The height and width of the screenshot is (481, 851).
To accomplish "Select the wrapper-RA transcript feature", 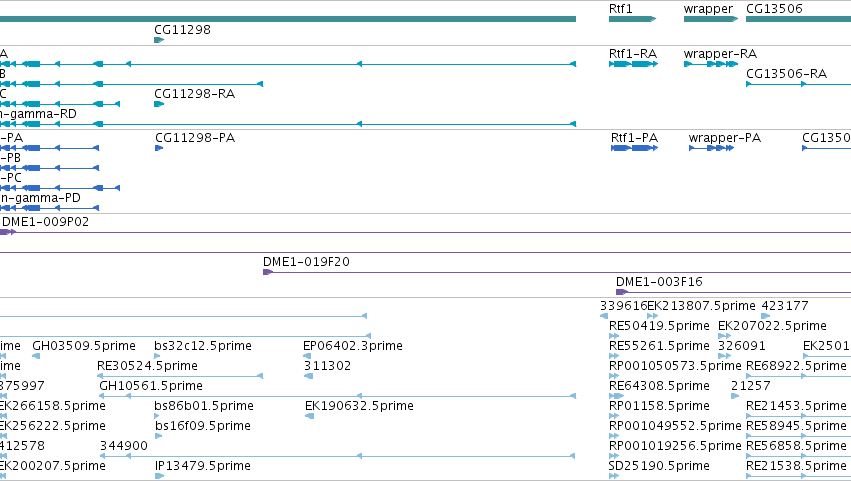I will (x=711, y=64).
